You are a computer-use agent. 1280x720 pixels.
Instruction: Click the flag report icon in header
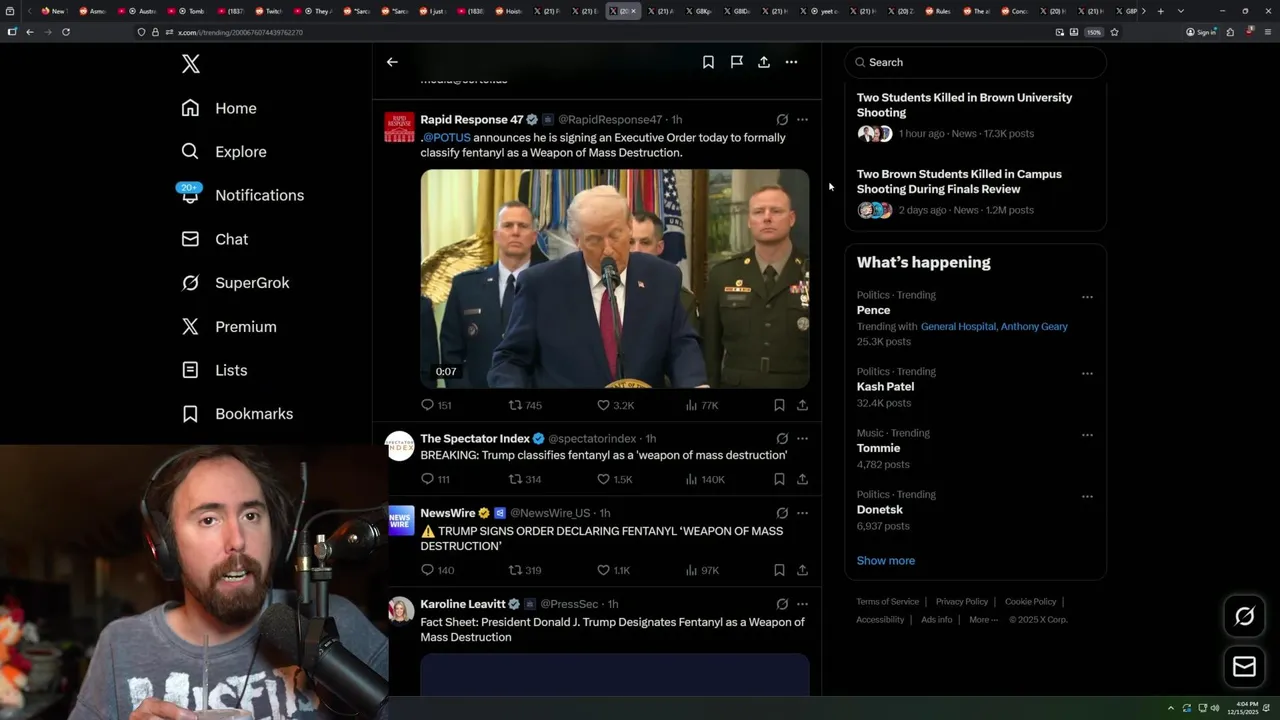coord(736,62)
